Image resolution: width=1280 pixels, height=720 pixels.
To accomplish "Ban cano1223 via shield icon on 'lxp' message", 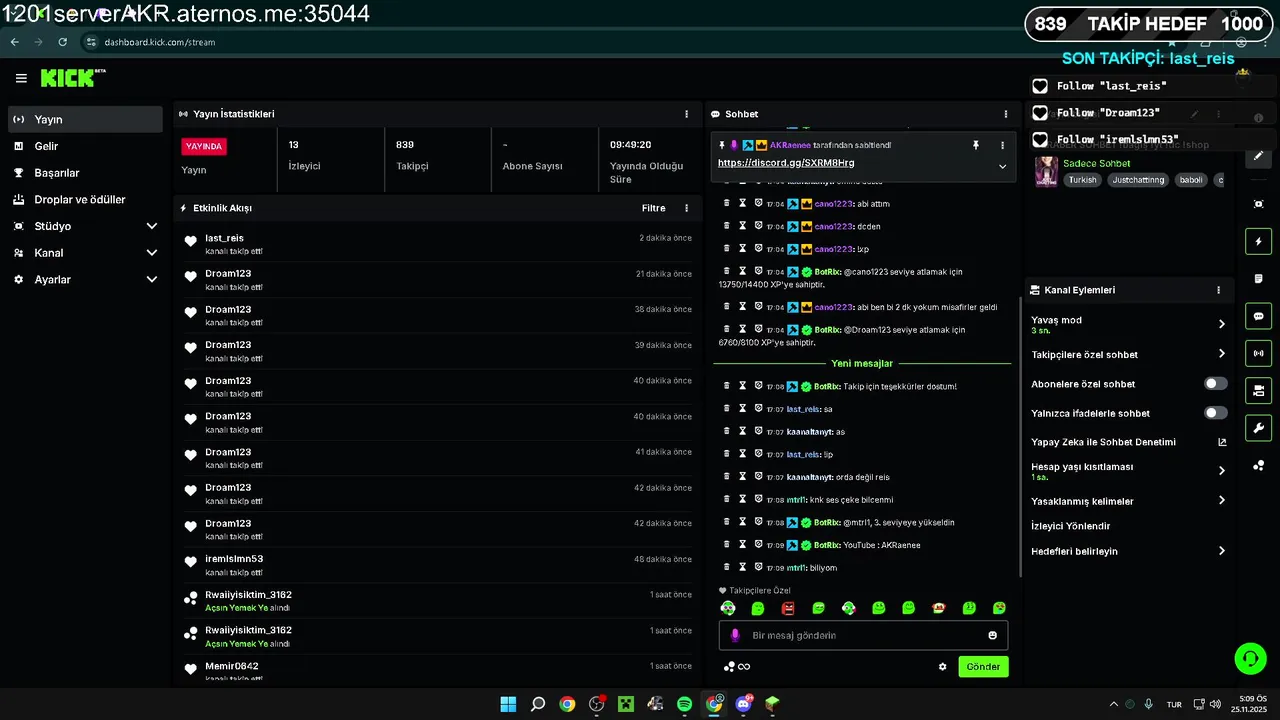I will click(x=758, y=248).
